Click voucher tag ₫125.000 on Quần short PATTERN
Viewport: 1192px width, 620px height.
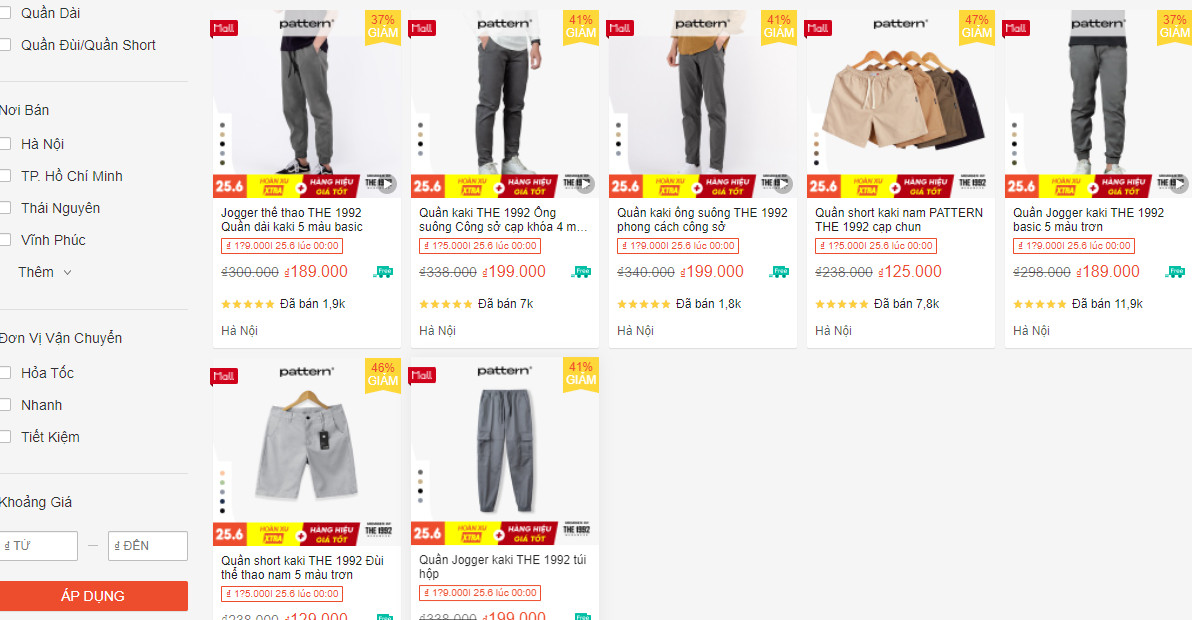coord(876,246)
